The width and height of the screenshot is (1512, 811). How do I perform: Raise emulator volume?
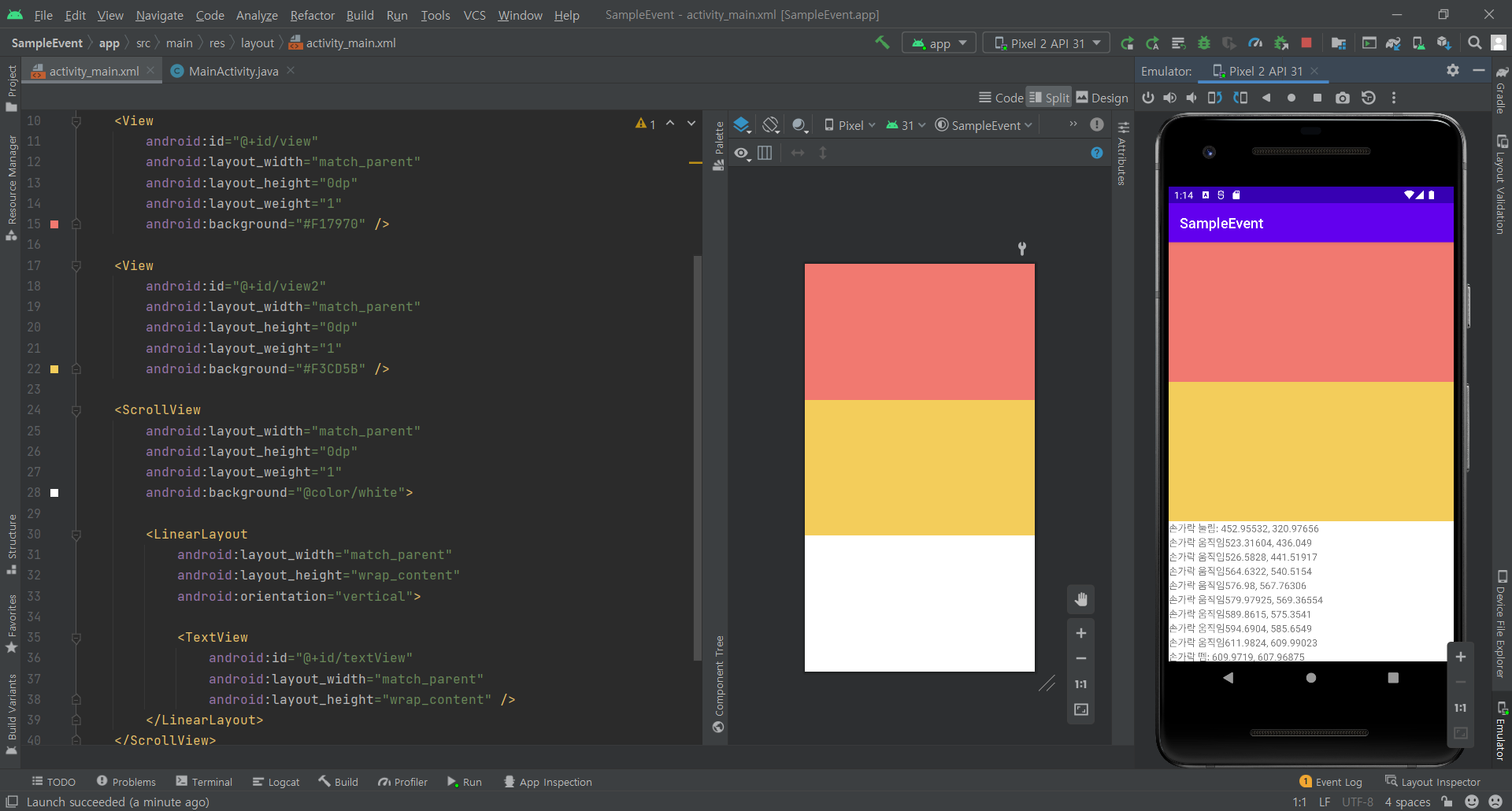(1170, 98)
